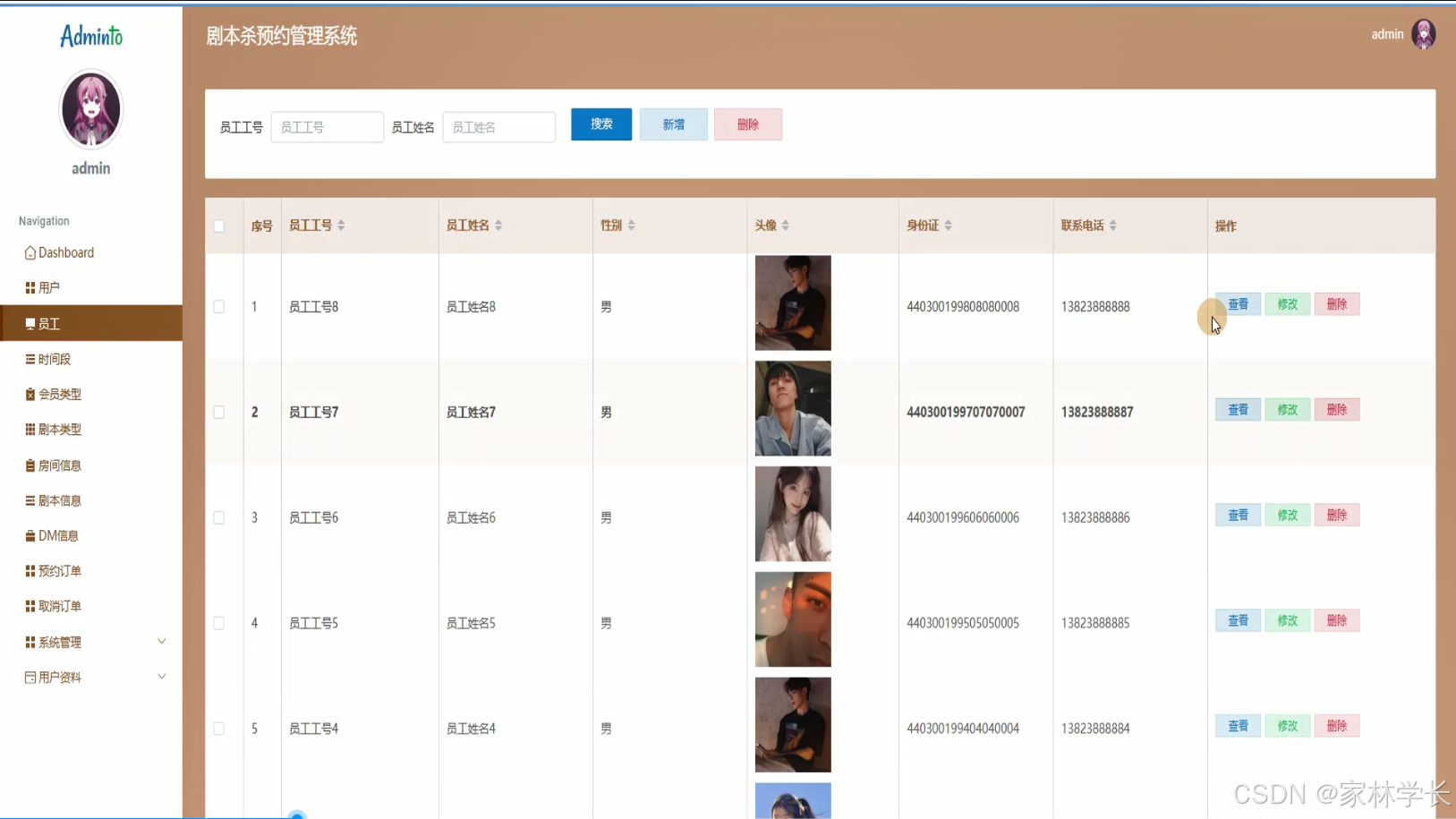1456x819 pixels.
Task: Click 删除 for 员工工号8
Action: [x=1337, y=304]
